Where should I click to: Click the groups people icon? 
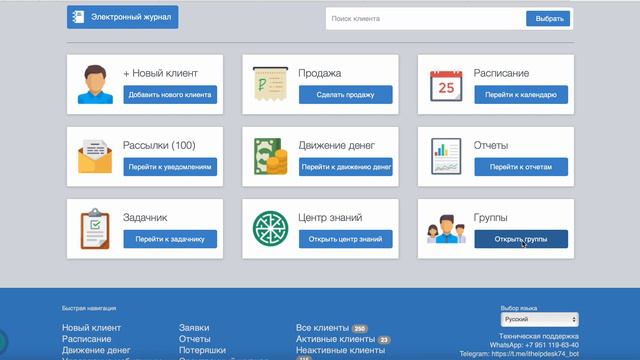point(446,229)
